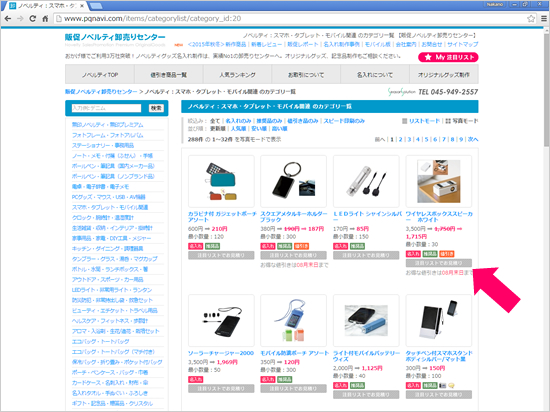The width and height of the screenshot is (550, 412).
Task: Open the フォトフレーム・フォトアルバム category
Action: tap(108, 135)
